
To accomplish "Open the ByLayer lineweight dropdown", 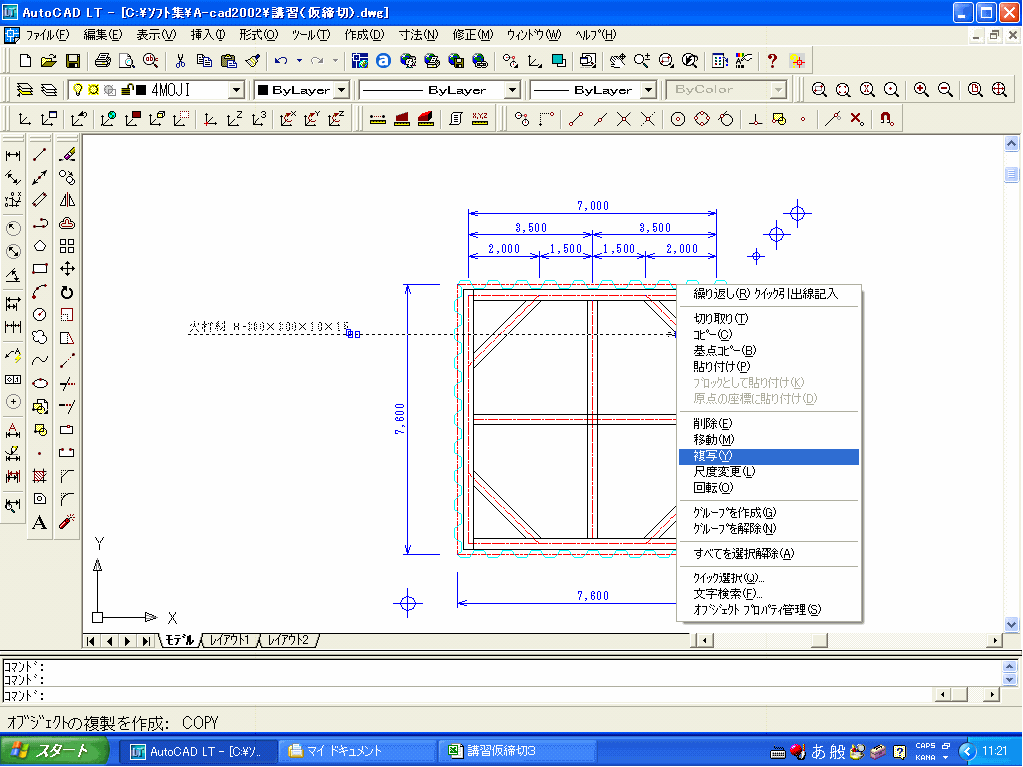I will pyautogui.click(x=649, y=90).
